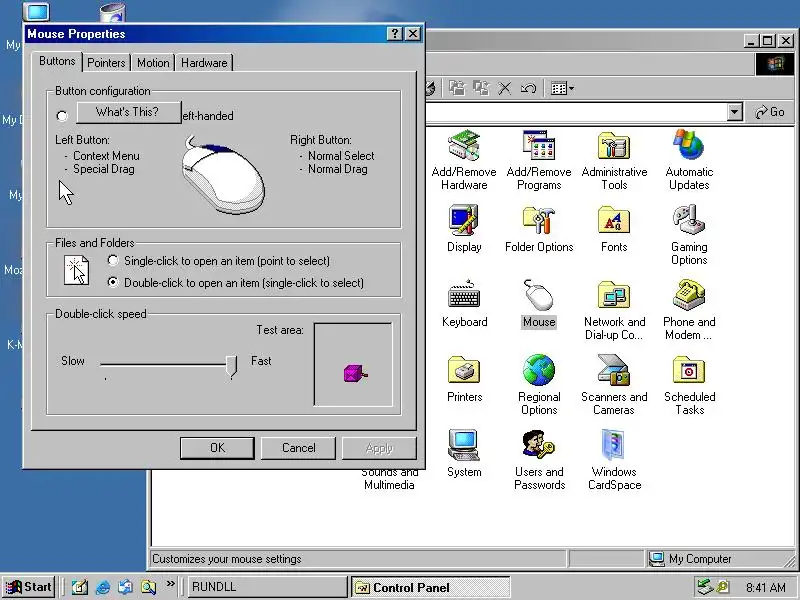This screenshot has height=600, width=800.
Task: Switch to the Buttons tab
Action: [57, 61]
